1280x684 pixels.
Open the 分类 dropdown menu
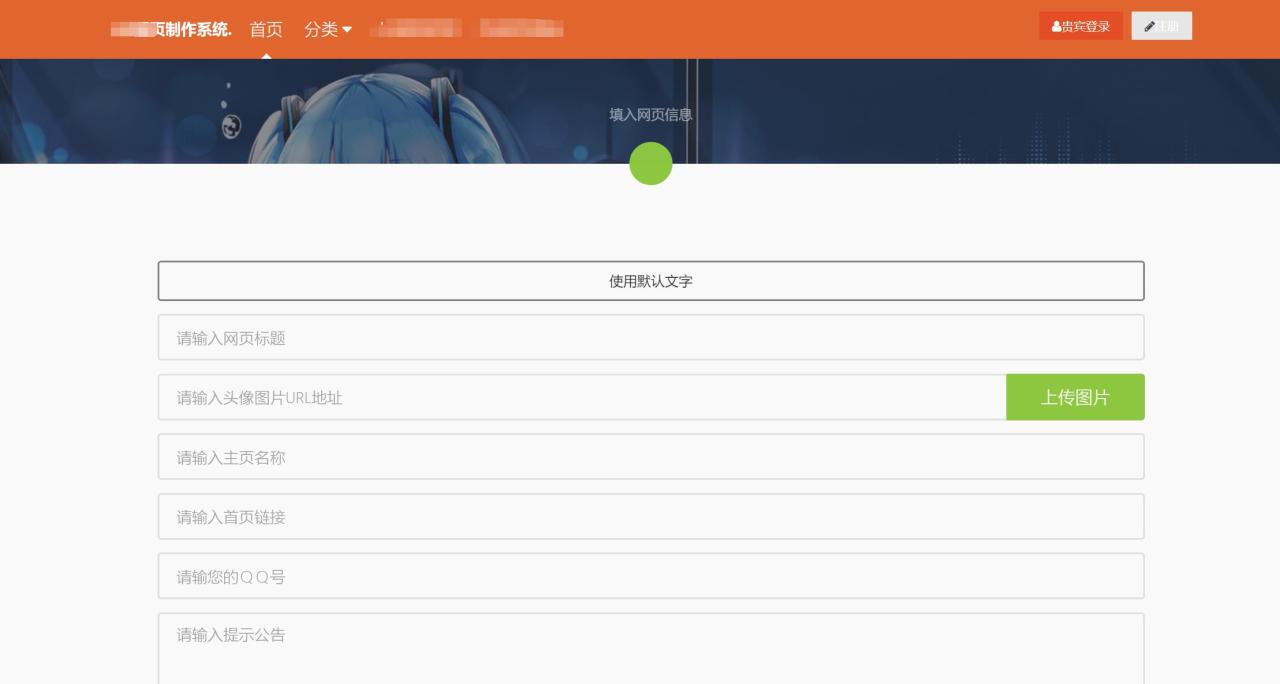321,29
